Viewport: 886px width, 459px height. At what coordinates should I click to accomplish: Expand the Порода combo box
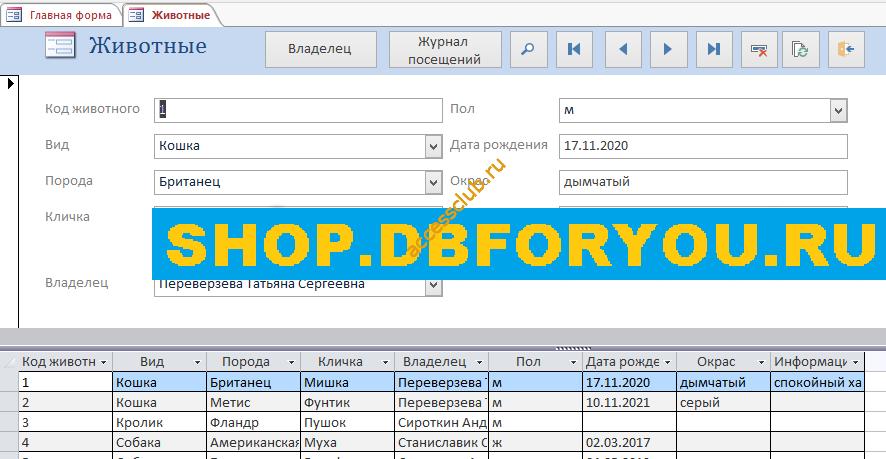tap(433, 182)
